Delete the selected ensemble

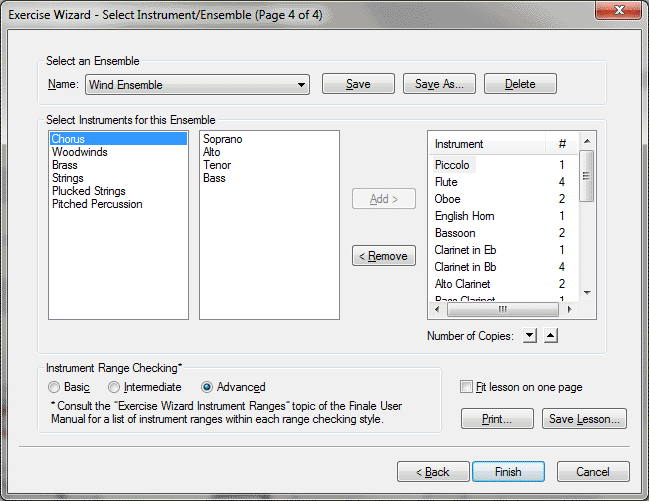coord(520,84)
